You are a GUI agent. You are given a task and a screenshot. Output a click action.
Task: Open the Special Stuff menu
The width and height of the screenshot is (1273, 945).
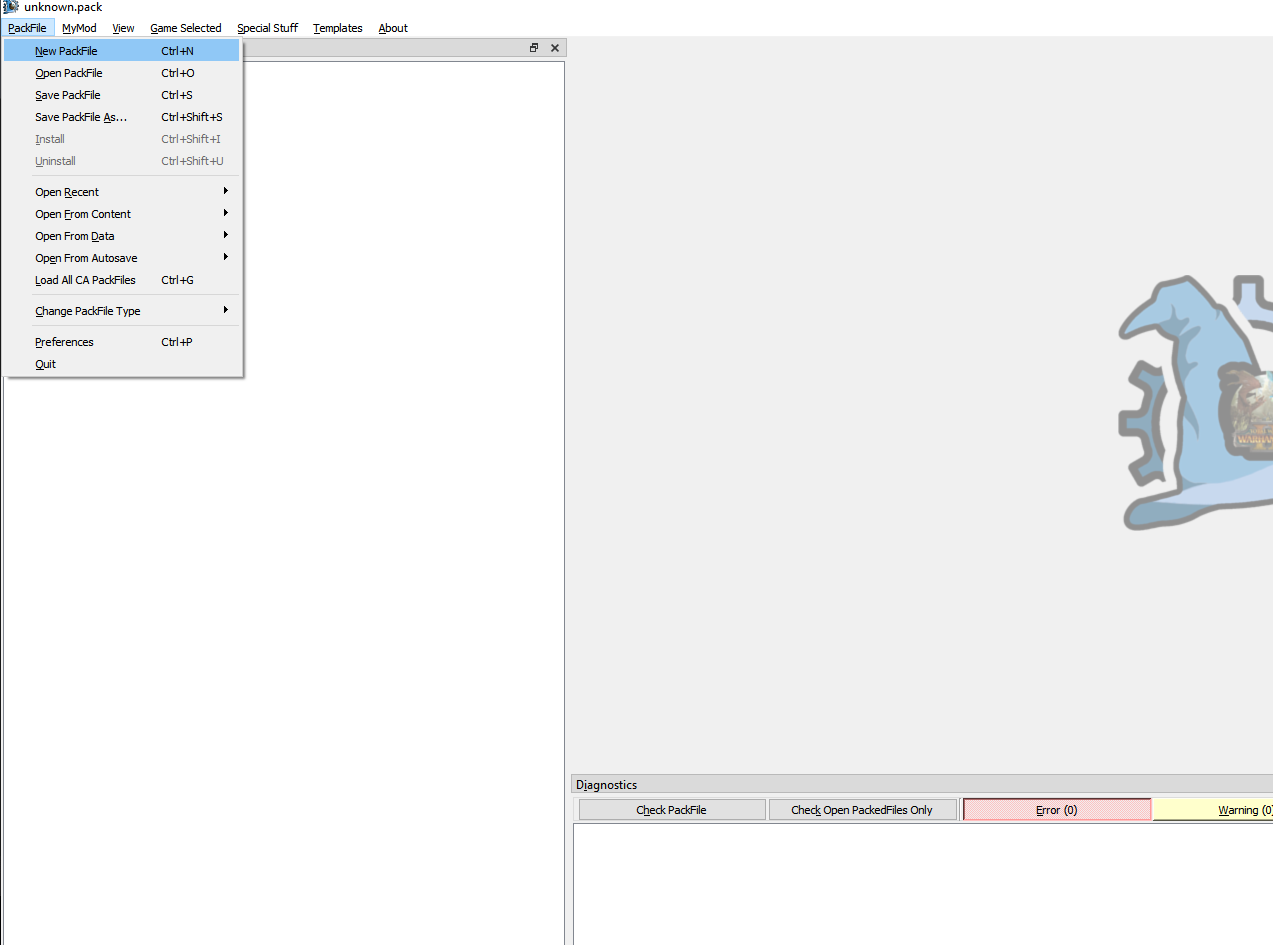coord(267,28)
